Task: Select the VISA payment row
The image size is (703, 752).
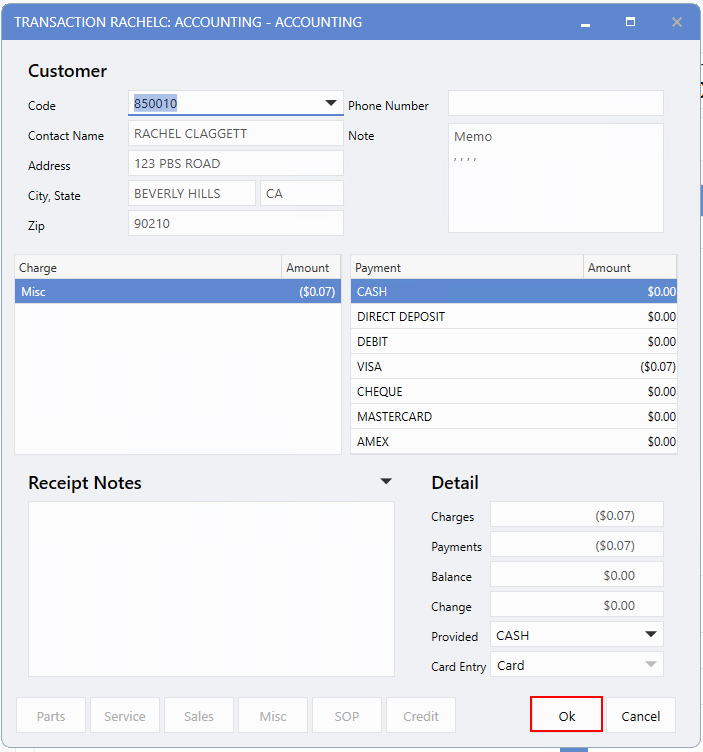Action: click(514, 367)
